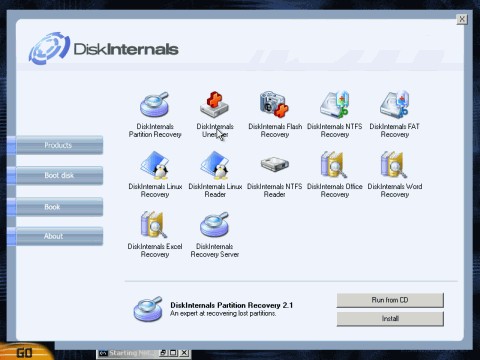Click the DiskInternals logo in header
The image size is (480, 360).
pyautogui.click(x=103, y=49)
